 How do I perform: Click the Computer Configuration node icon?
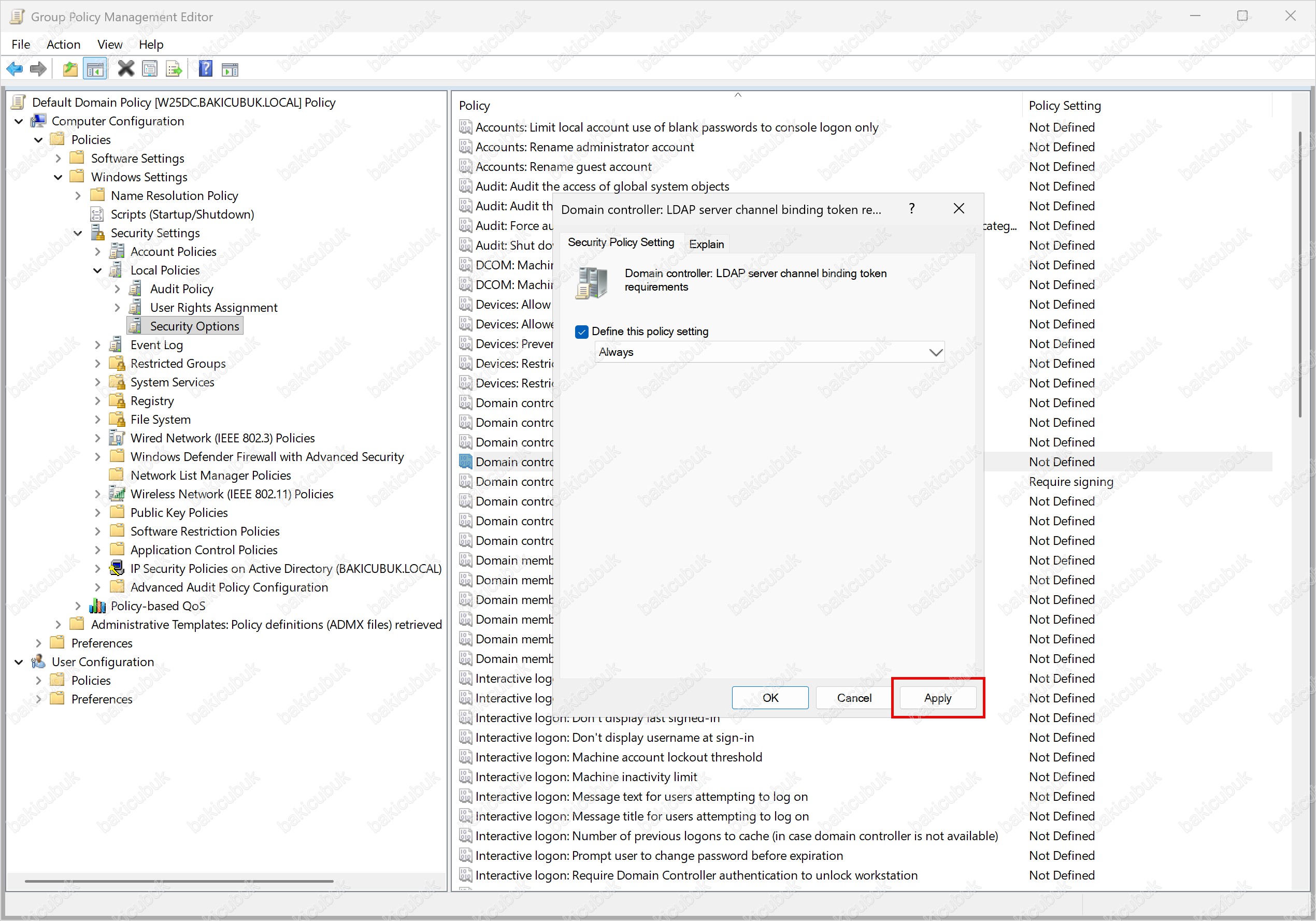tap(38, 121)
